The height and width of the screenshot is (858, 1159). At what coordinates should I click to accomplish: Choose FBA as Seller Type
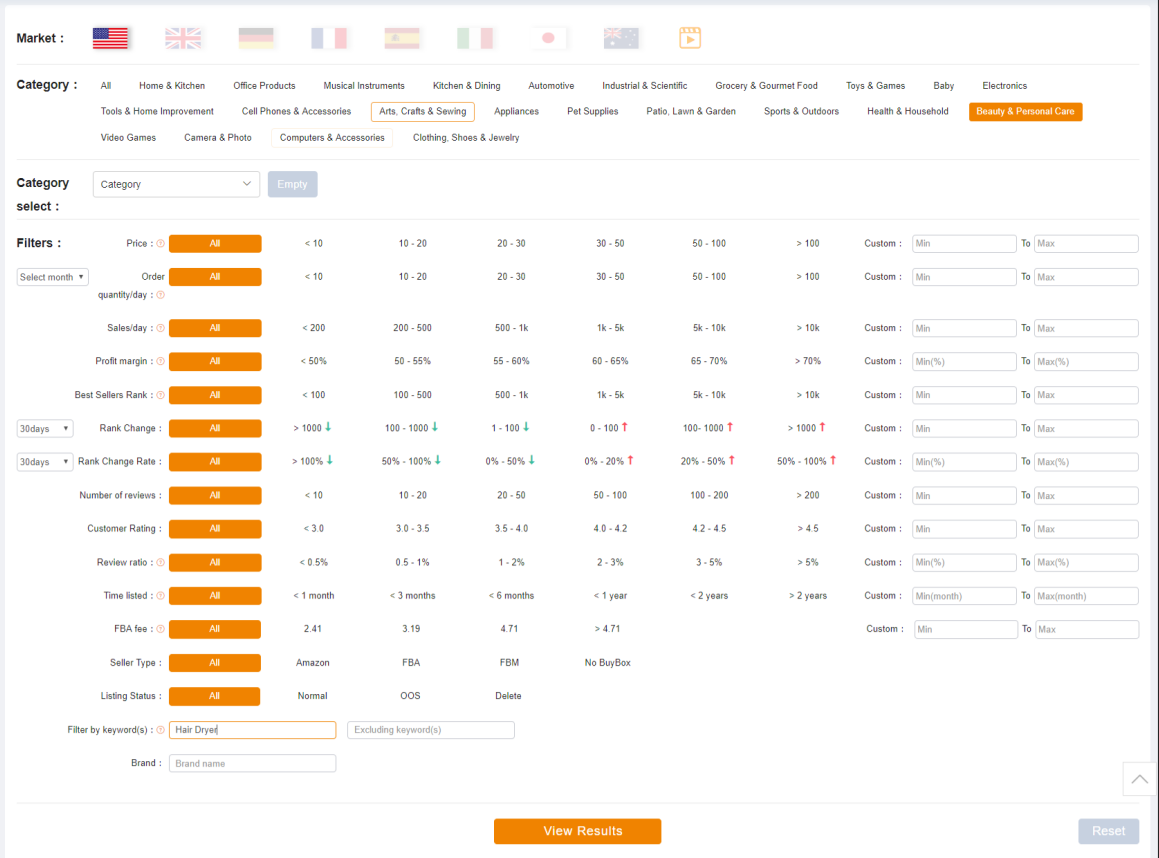(x=411, y=662)
